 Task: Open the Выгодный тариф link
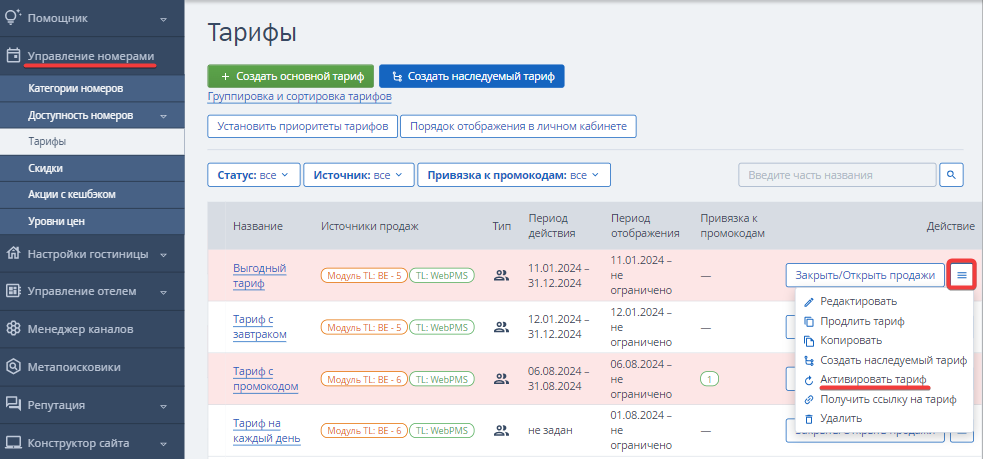(x=260, y=276)
